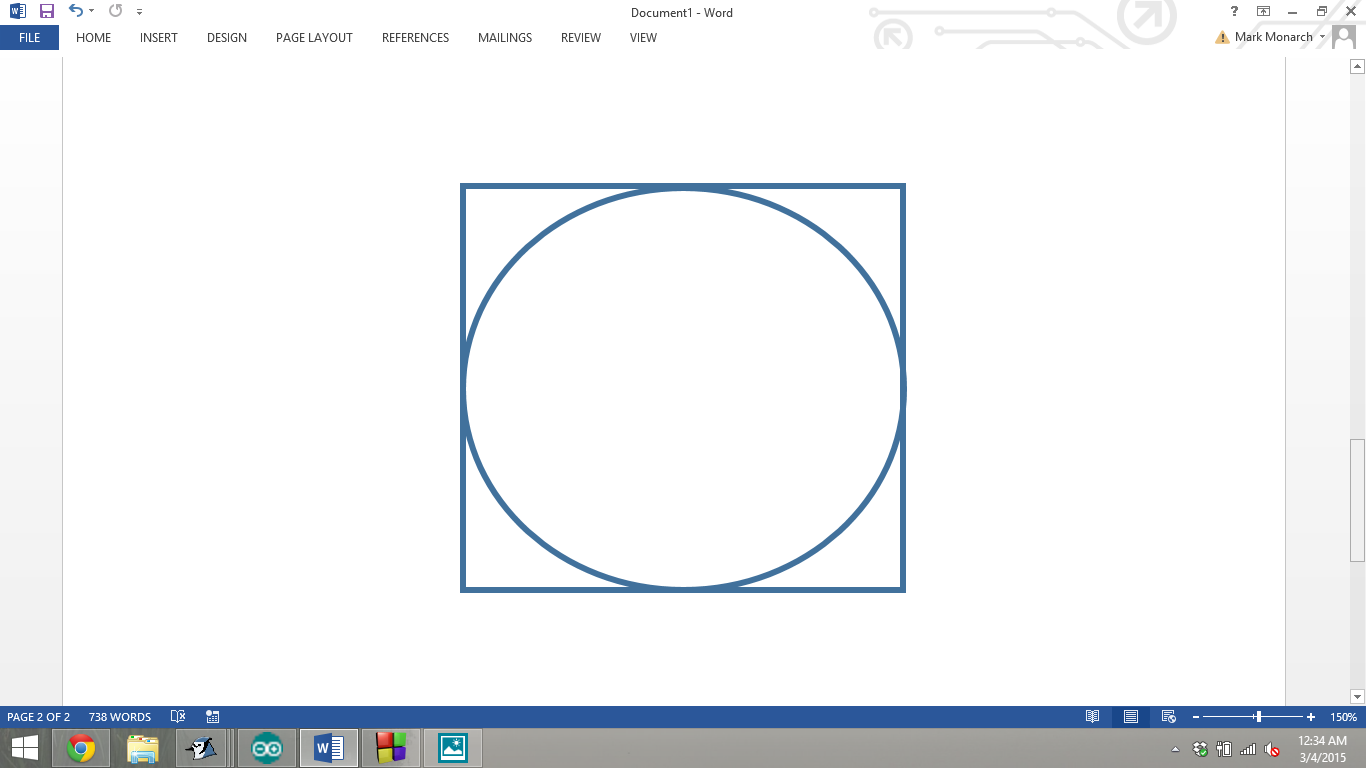The width and height of the screenshot is (1366, 768).
Task: Start macro recording from status bar
Action: point(212,716)
